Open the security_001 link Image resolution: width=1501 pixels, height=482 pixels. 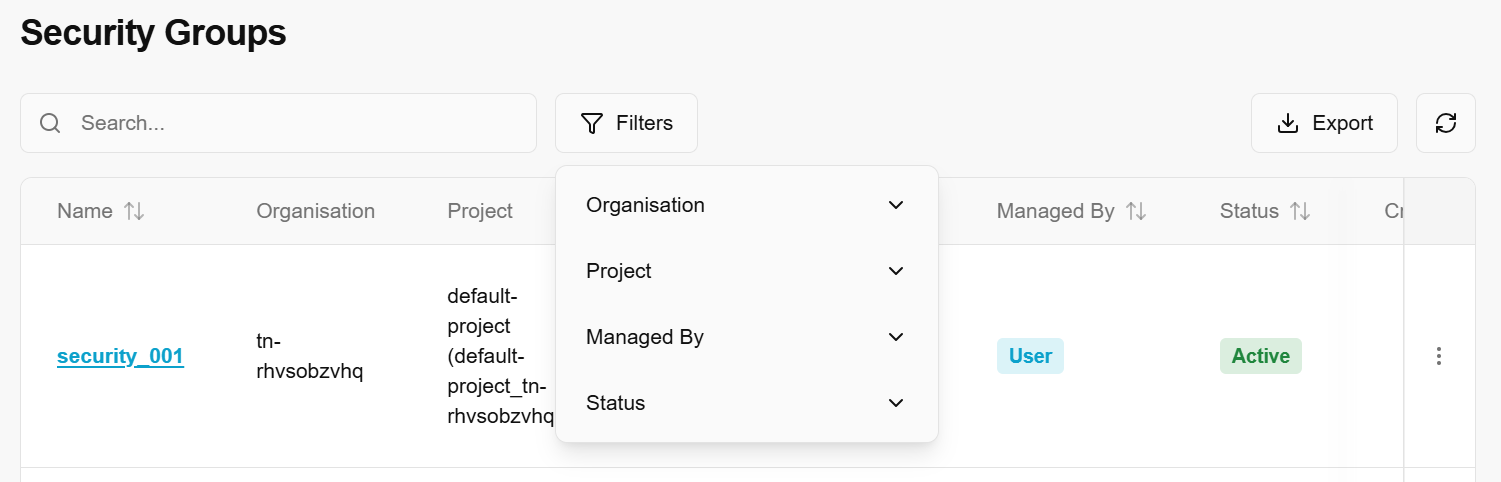[120, 356]
